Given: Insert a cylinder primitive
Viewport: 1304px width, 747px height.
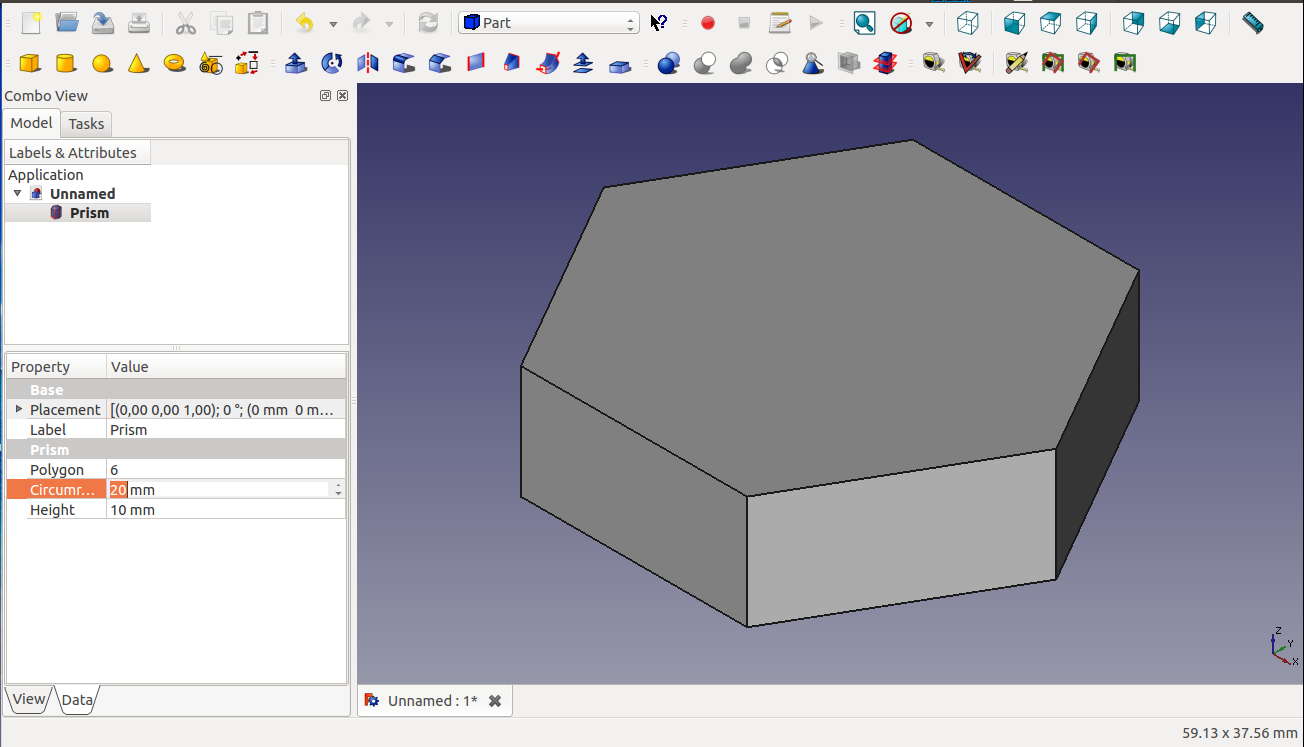Looking at the screenshot, I should tap(65, 64).
